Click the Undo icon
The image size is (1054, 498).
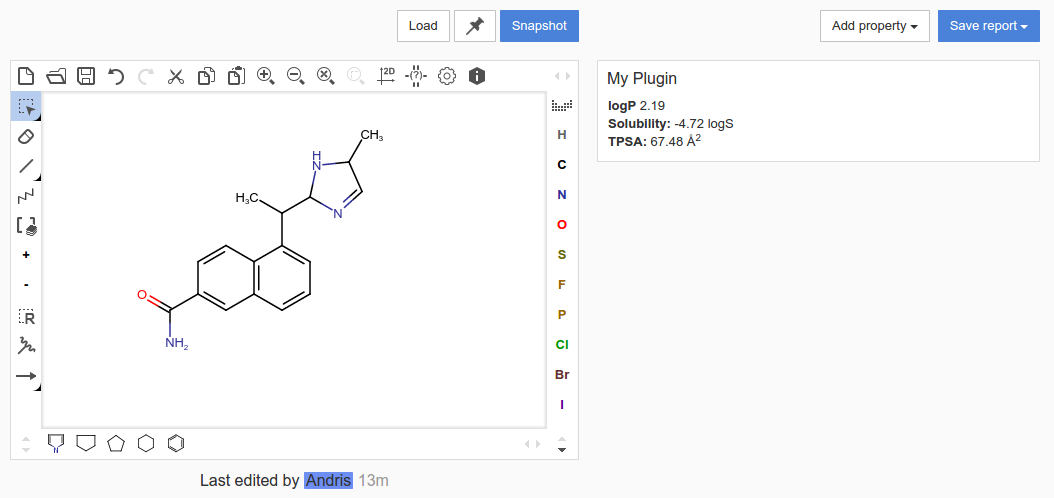click(x=116, y=76)
